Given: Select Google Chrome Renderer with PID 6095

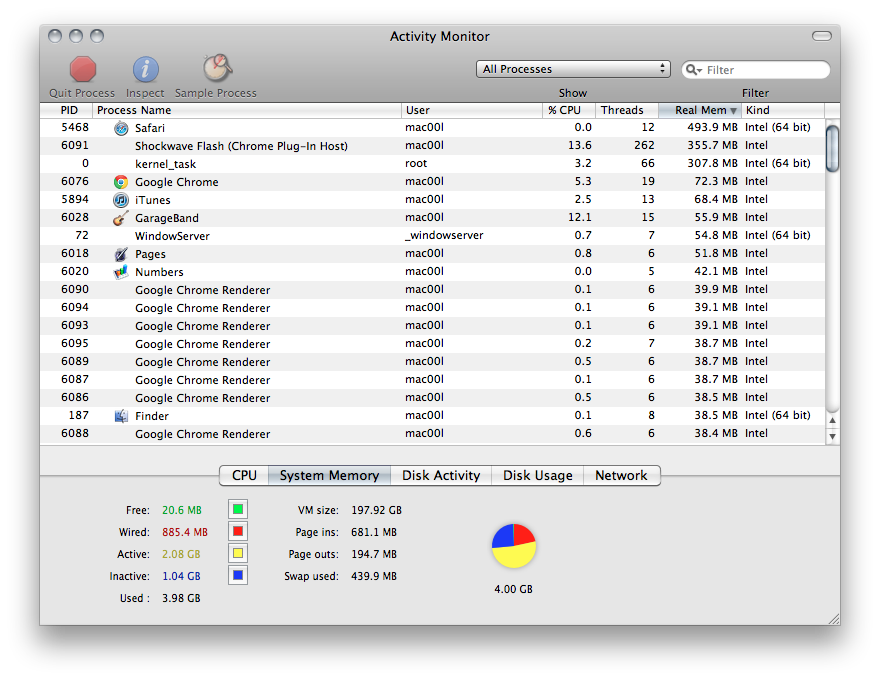Looking at the screenshot, I should [x=432, y=343].
